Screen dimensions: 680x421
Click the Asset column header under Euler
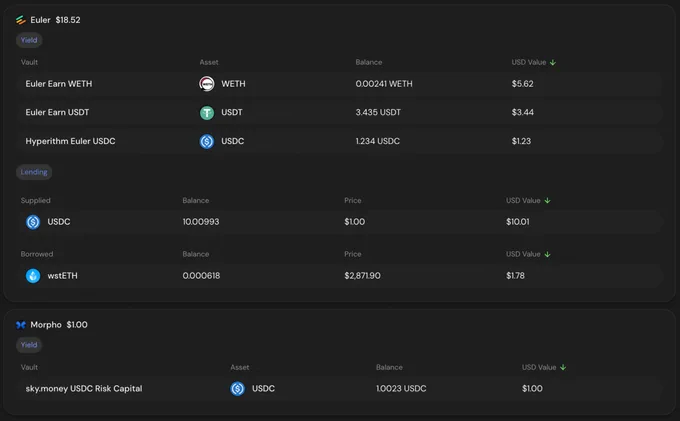[209, 62]
